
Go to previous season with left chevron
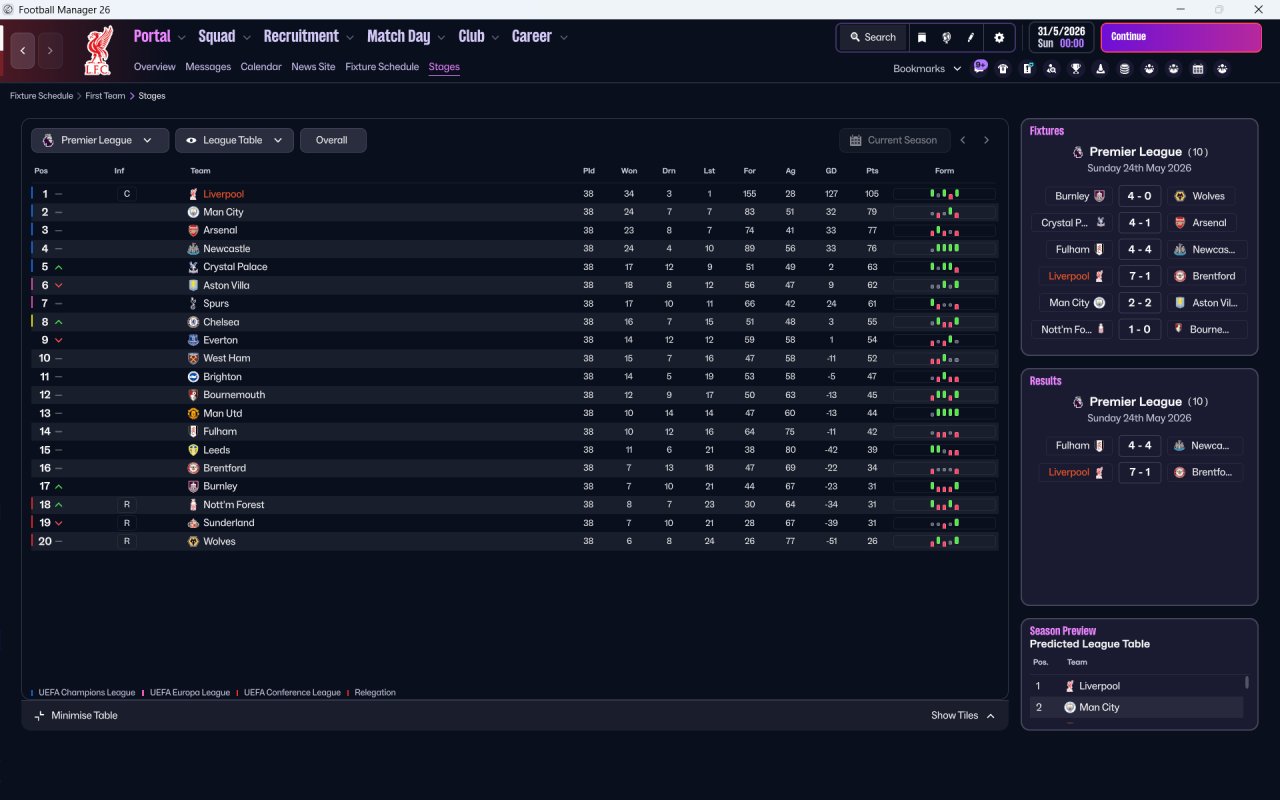(963, 140)
